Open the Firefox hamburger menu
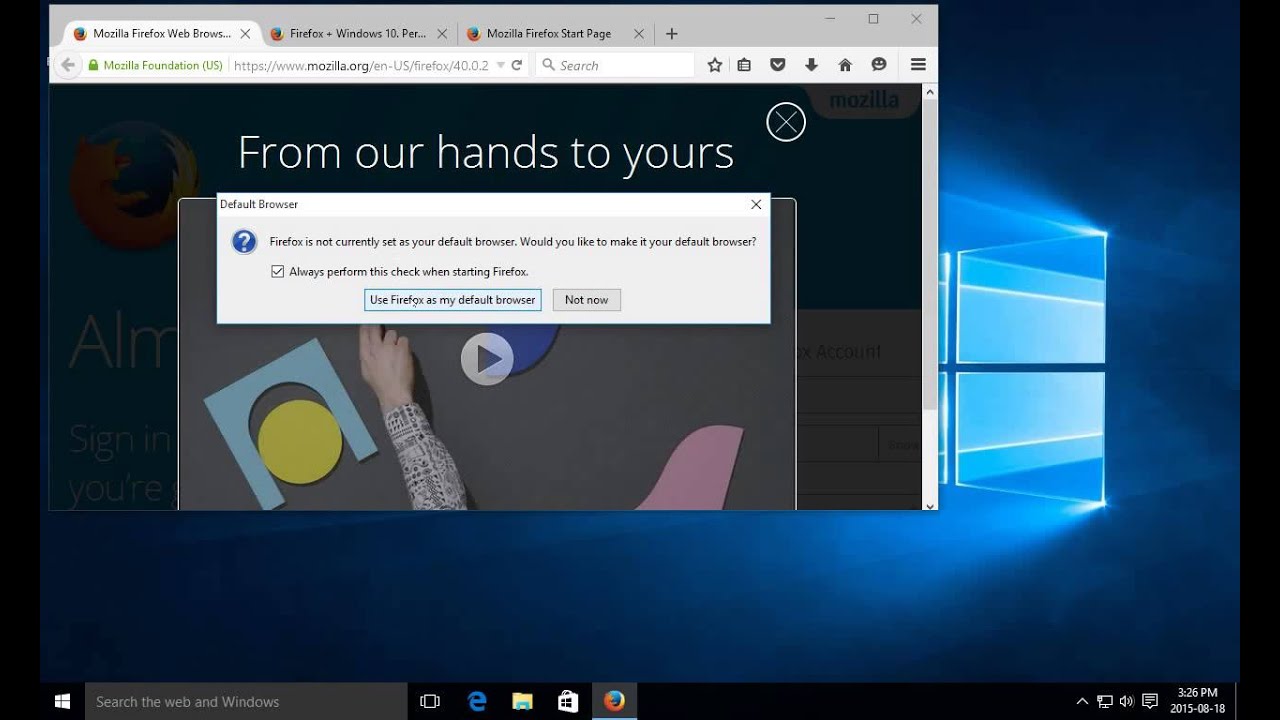Screen dimensions: 1280x720 click(x=918, y=65)
